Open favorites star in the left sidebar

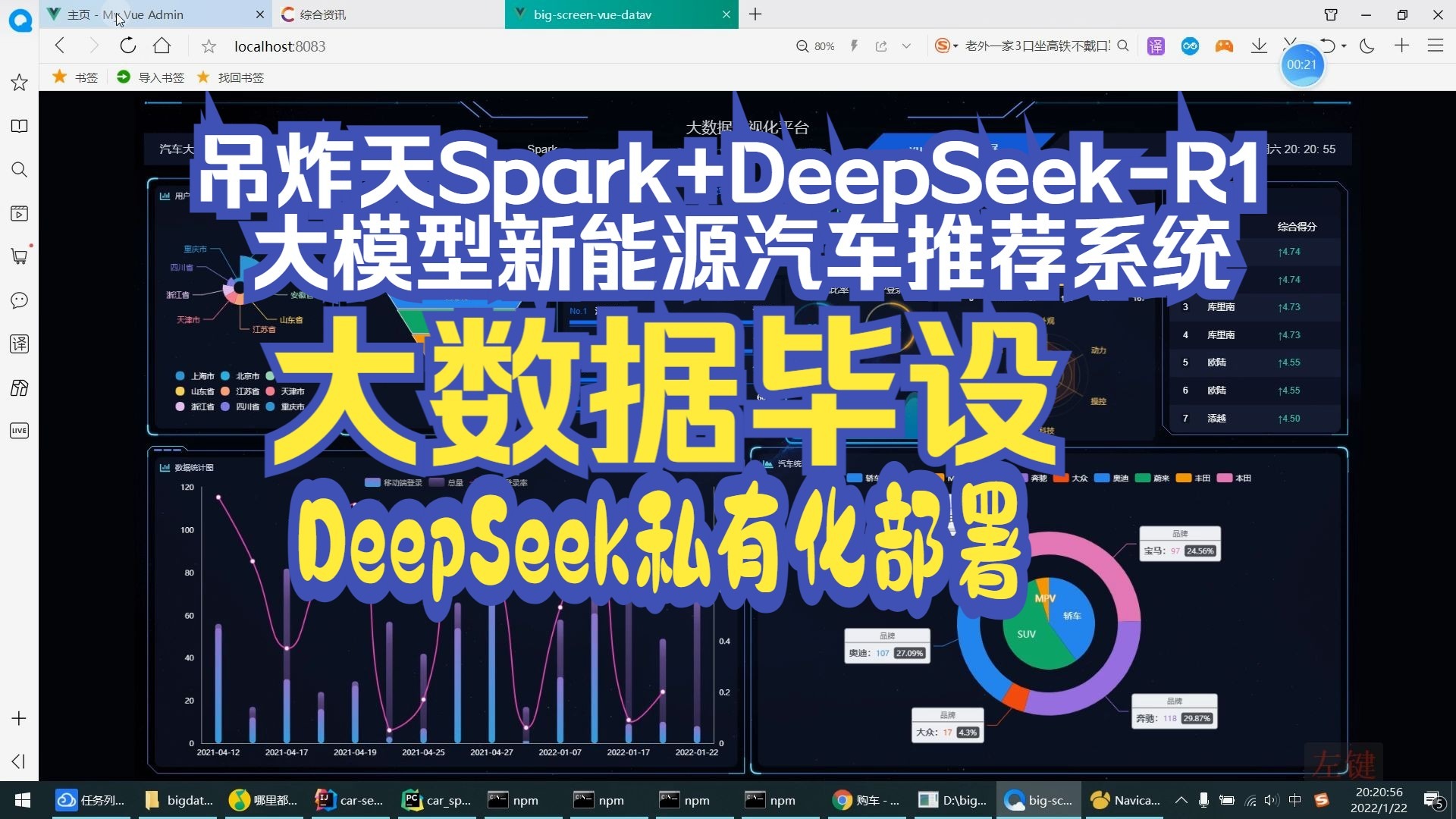(20, 82)
